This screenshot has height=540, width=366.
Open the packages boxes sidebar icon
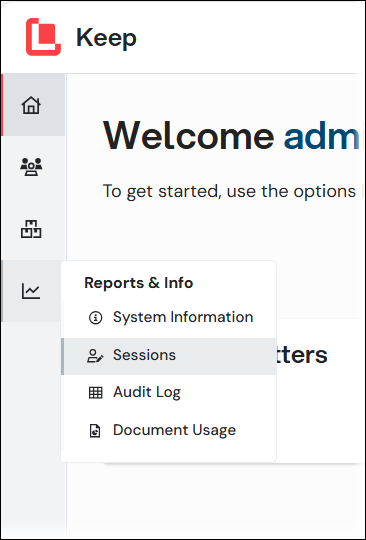point(31,229)
